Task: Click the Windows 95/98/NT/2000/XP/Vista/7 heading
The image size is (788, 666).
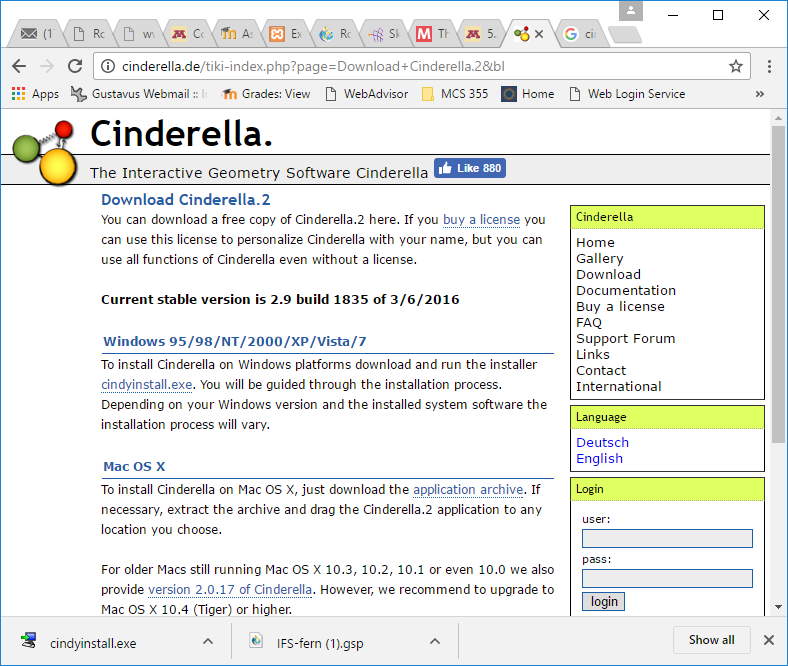Action: click(x=235, y=342)
